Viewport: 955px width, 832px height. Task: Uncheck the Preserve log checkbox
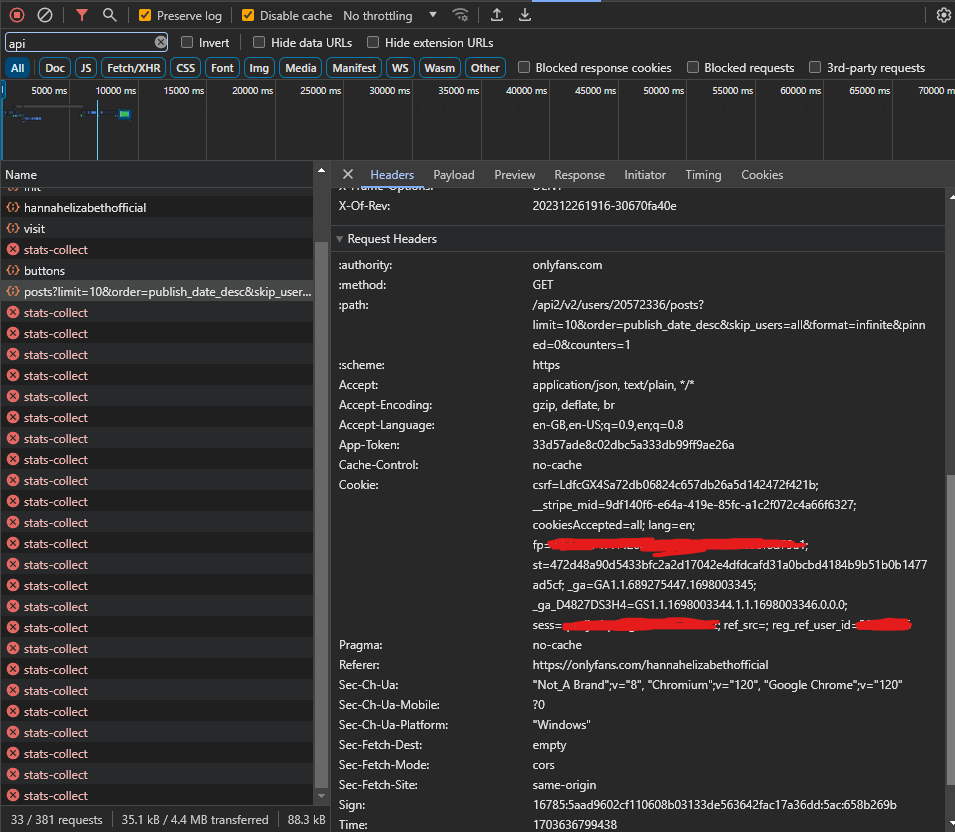(x=145, y=16)
